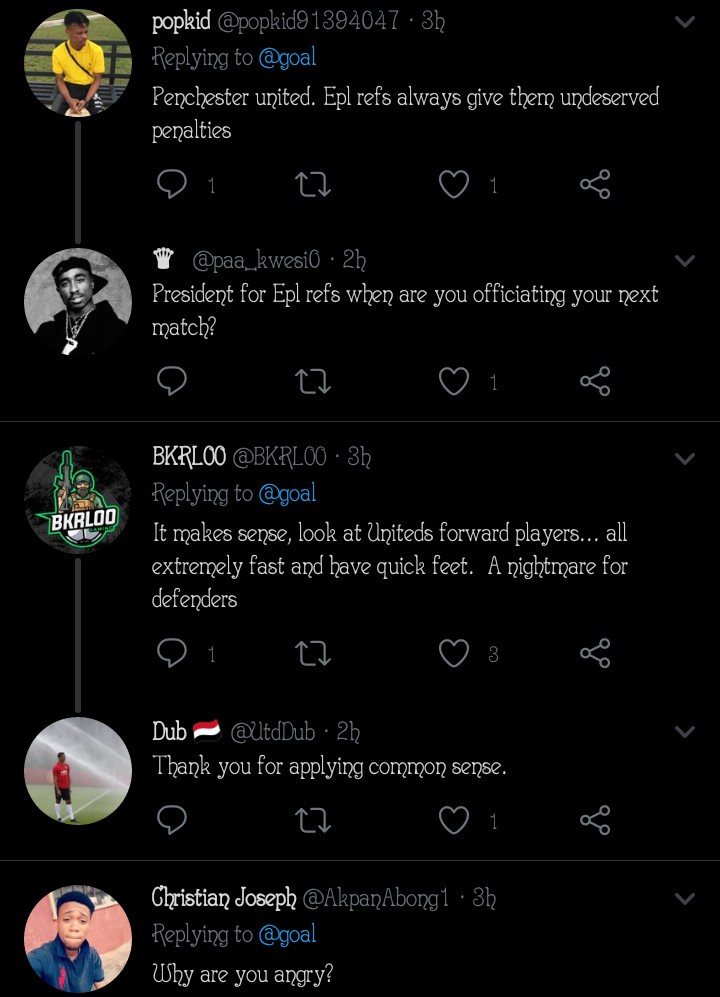Open dropdown menu on popkid's tweet
Image resolution: width=720 pixels, height=997 pixels.
(x=685, y=22)
